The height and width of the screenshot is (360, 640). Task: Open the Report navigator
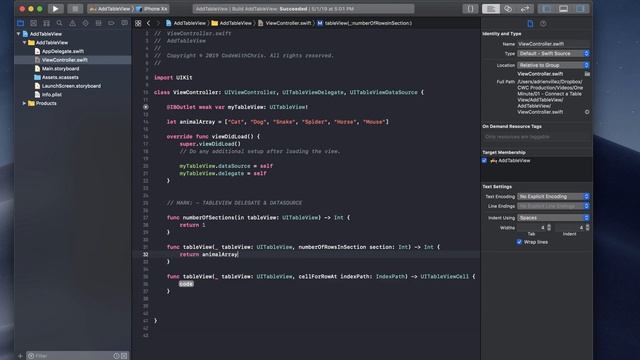click(x=124, y=23)
